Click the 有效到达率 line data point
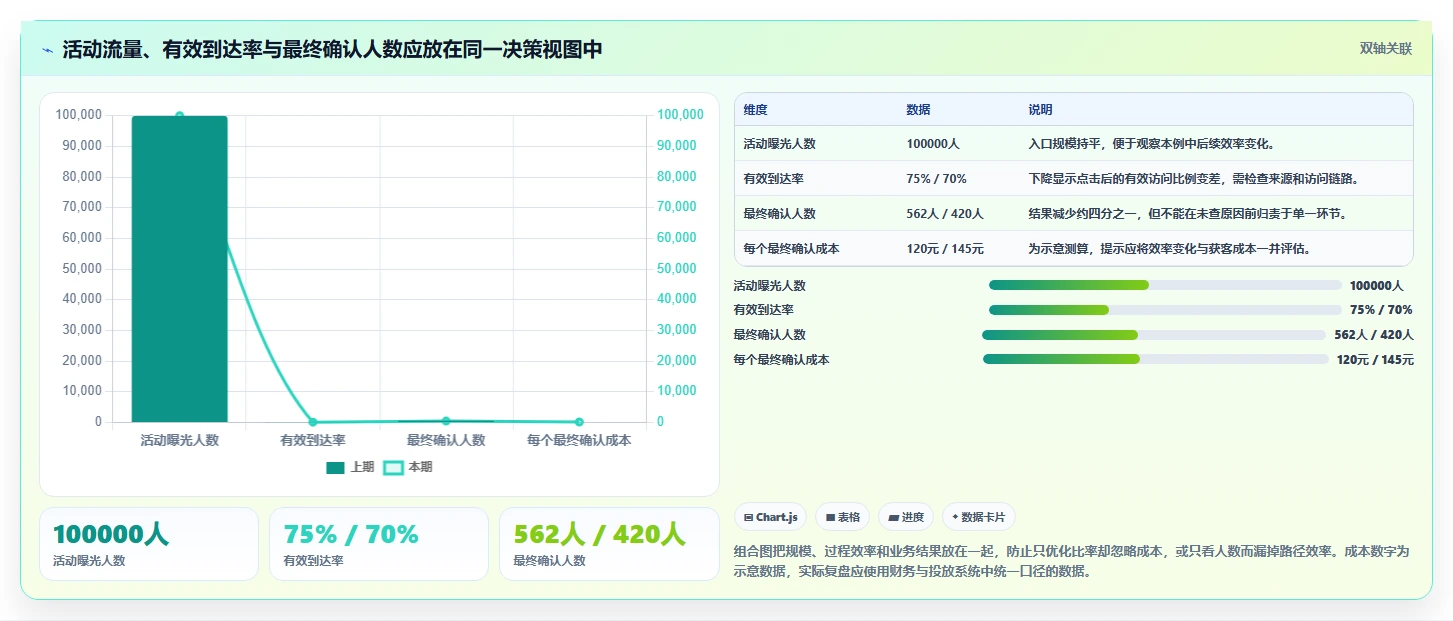 tap(313, 422)
